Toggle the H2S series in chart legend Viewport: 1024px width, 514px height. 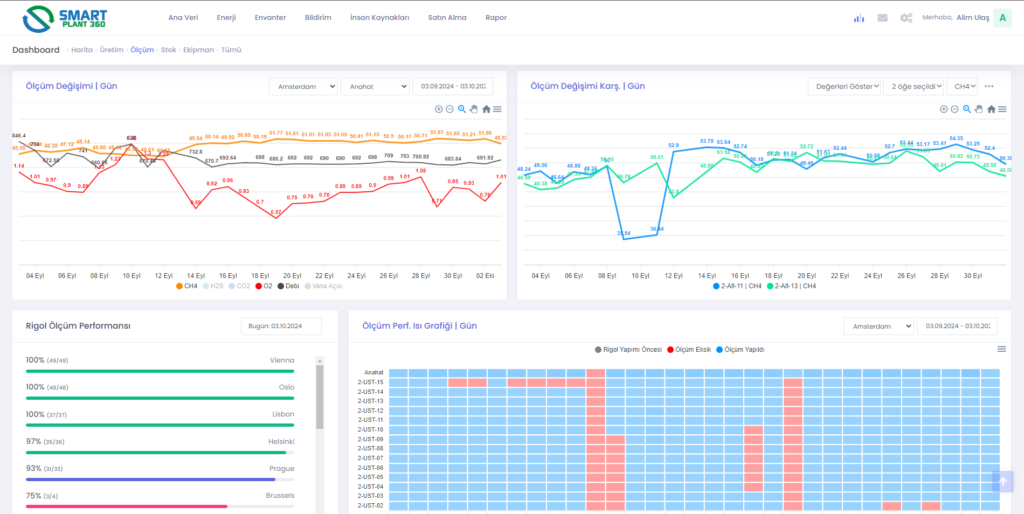[215, 286]
